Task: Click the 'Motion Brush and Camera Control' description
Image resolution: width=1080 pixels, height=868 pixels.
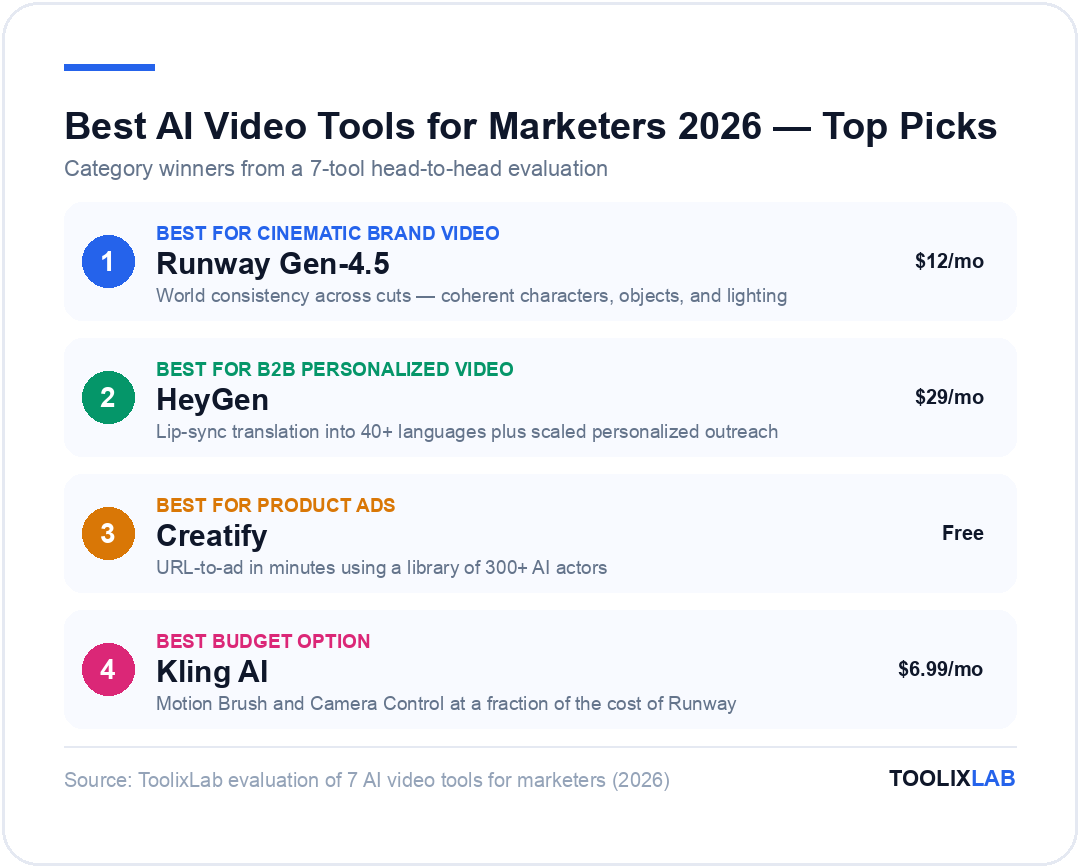Action: click(446, 704)
